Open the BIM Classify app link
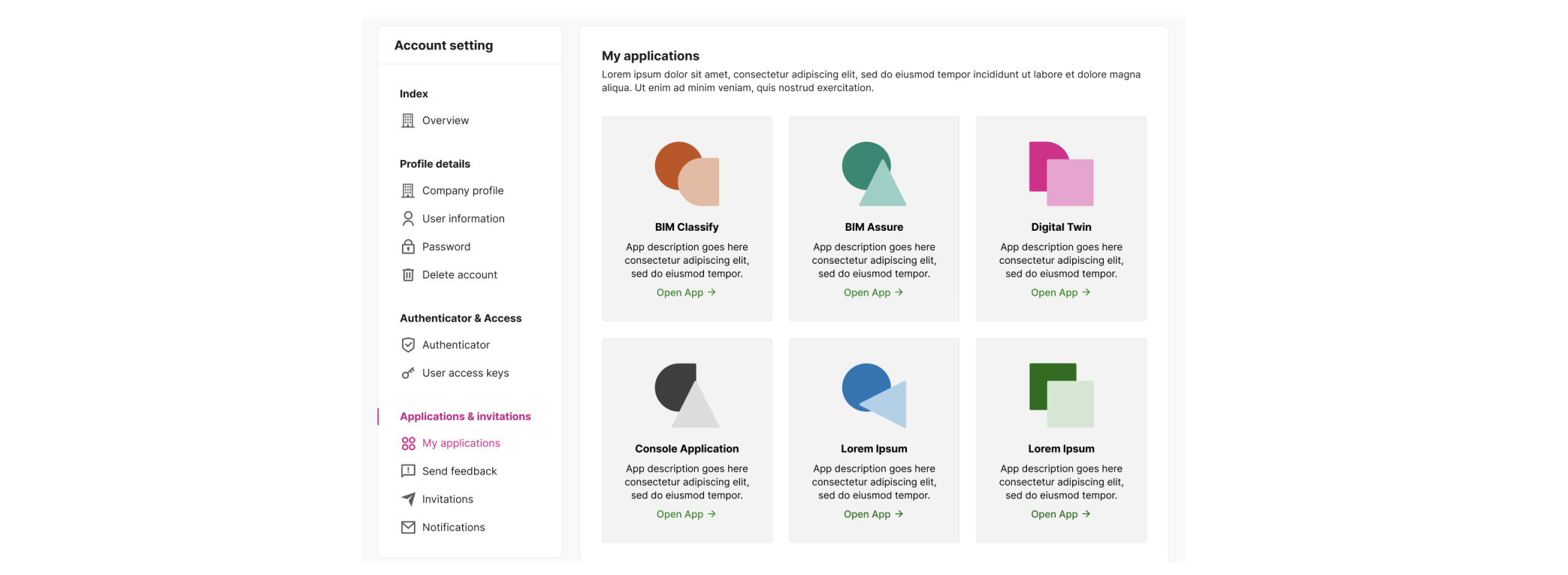 point(686,293)
